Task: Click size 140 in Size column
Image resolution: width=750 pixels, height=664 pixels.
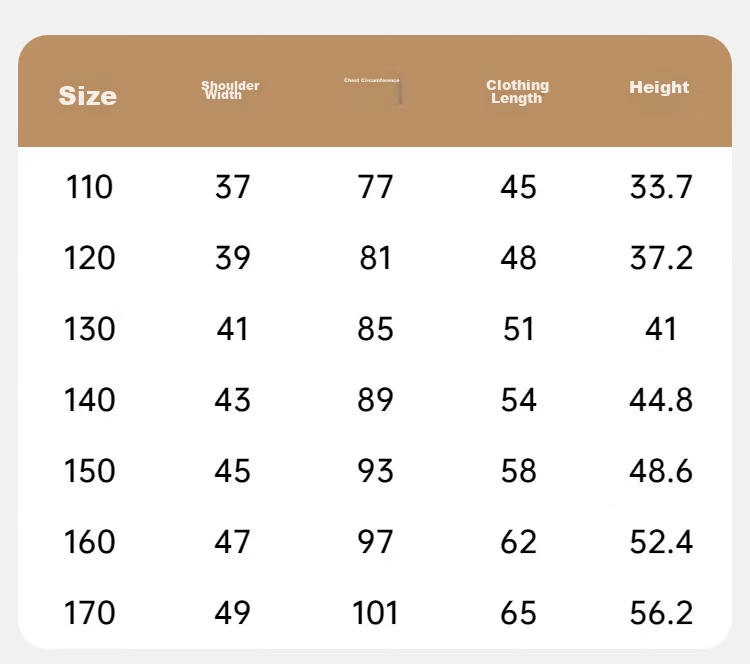Action: click(x=89, y=400)
